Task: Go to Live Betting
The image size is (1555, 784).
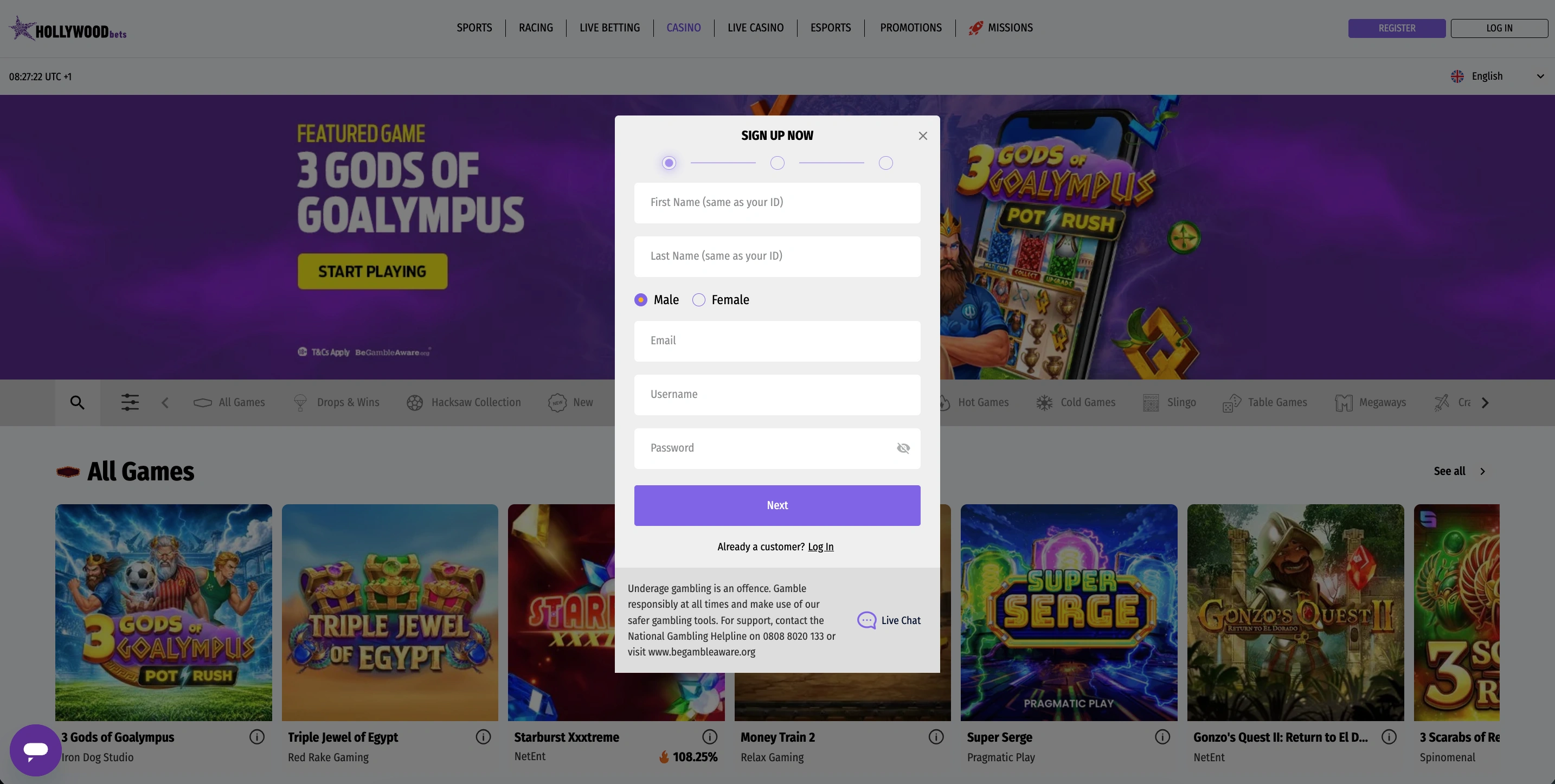Action: (x=609, y=28)
